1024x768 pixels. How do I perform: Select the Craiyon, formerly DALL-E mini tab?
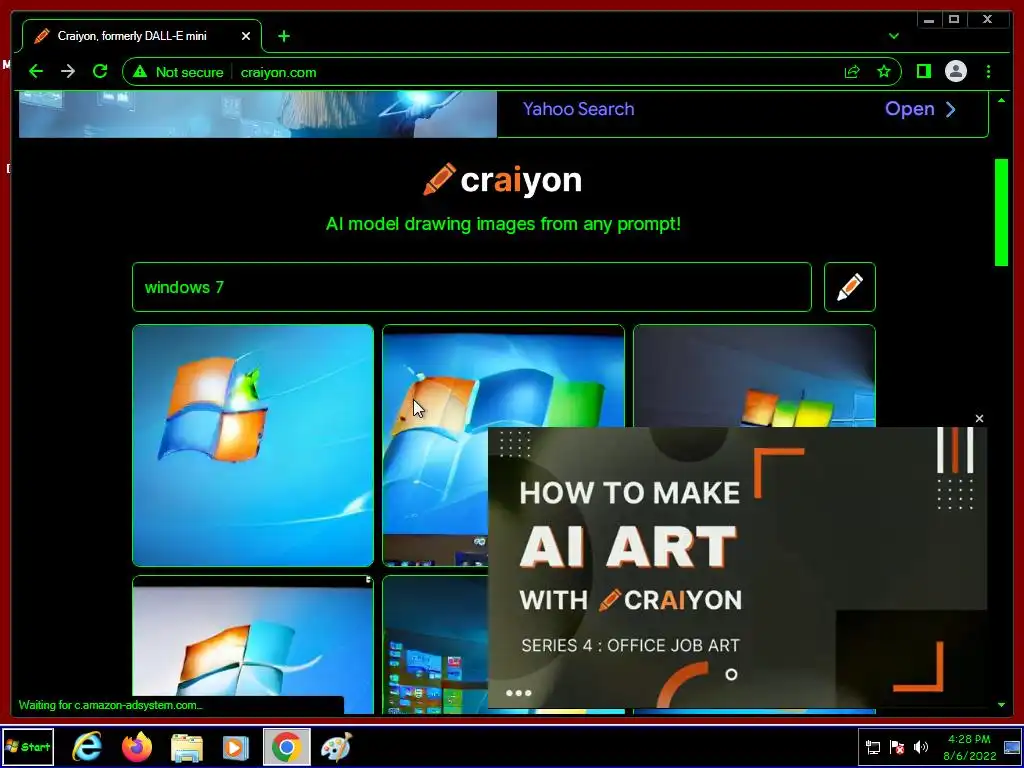142,36
